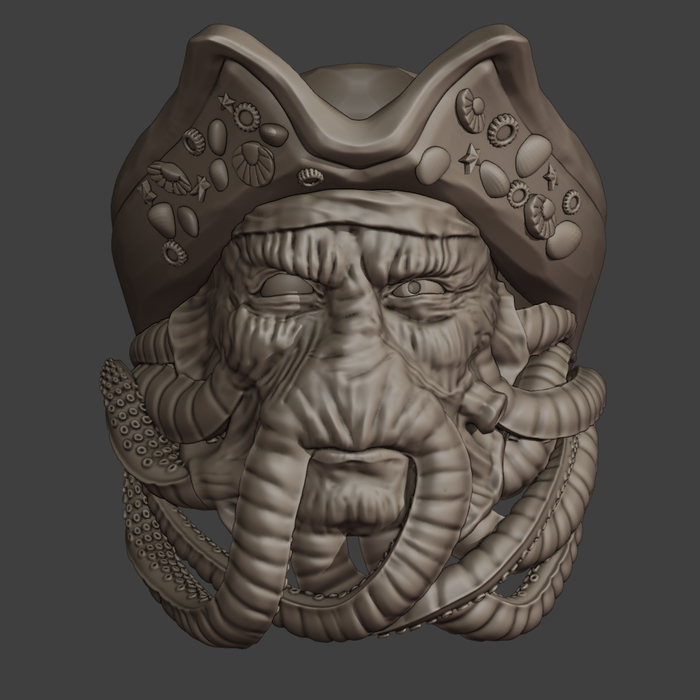
Task: Click the model's open eye on the right
Action: (414, 288)
